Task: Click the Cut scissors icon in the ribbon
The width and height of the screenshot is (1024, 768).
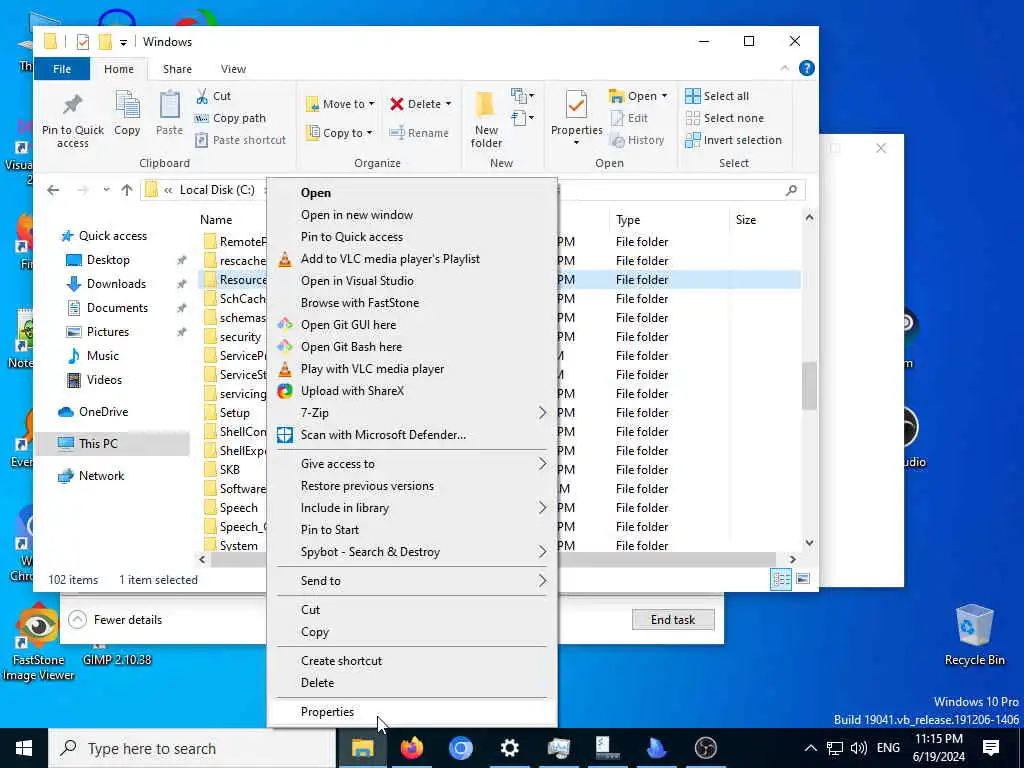Action: pos(202,96)
